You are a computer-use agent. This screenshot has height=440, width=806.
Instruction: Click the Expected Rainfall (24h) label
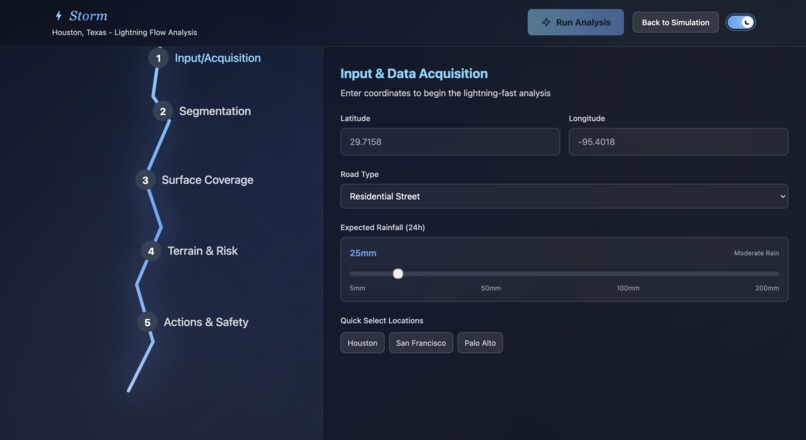(x=382, y=227)
